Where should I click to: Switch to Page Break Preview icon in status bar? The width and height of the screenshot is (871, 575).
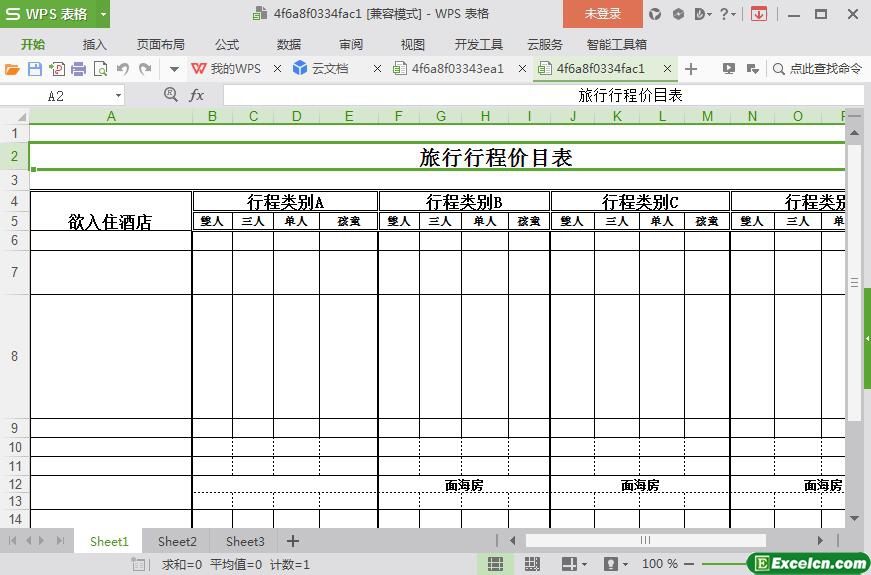[x=532, y=564]
